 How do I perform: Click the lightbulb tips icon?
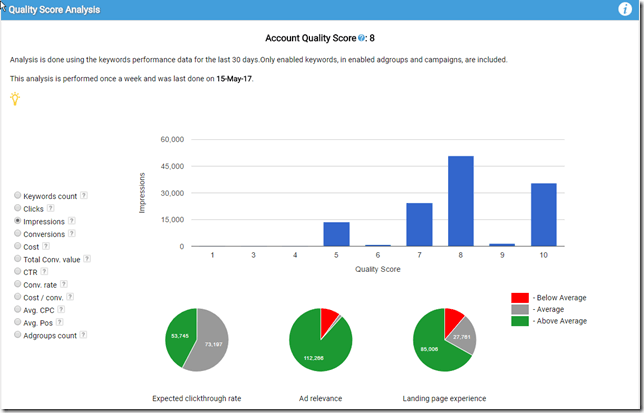point(15,98)
